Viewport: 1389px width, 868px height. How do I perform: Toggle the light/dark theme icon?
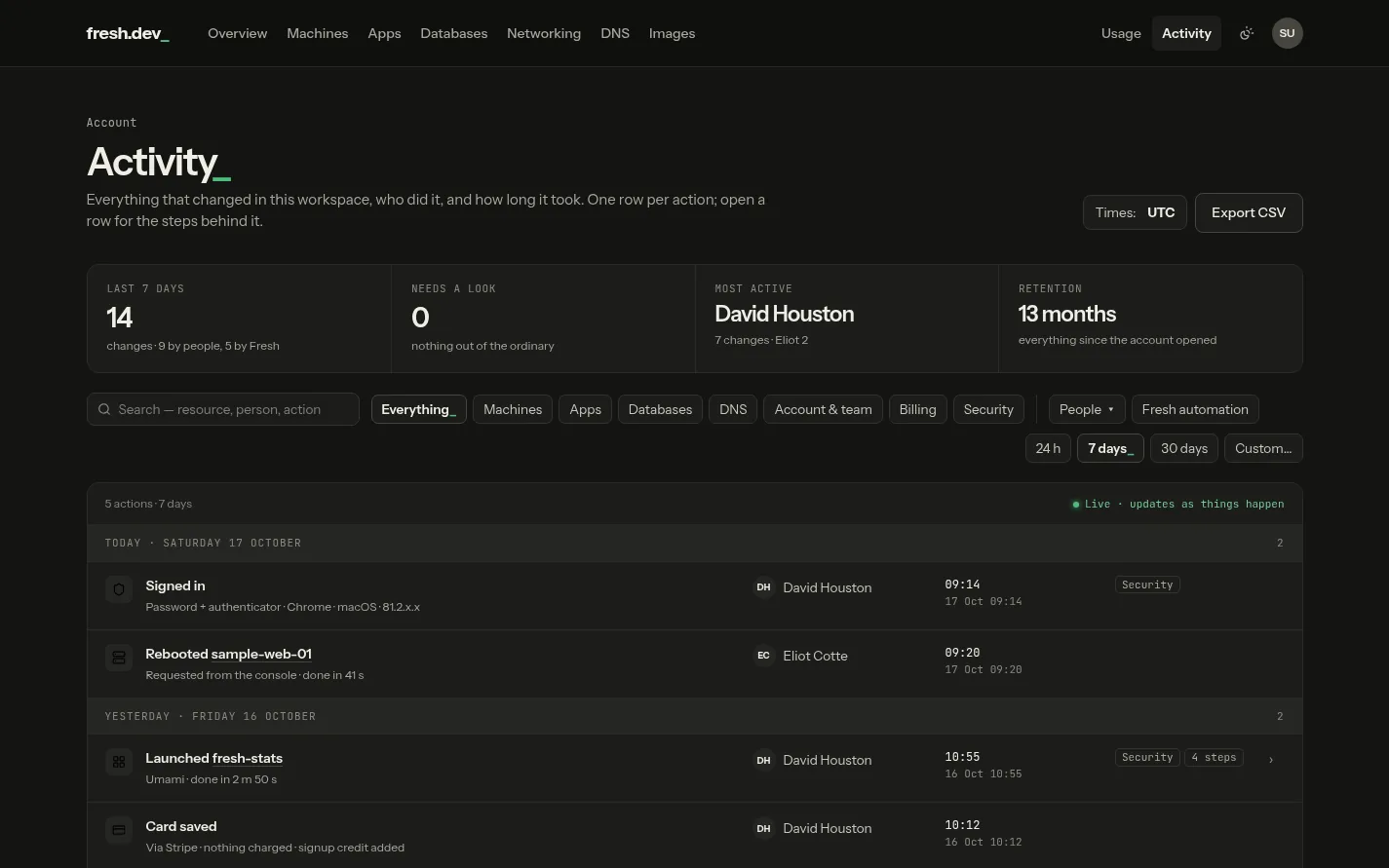(1246, 33)
